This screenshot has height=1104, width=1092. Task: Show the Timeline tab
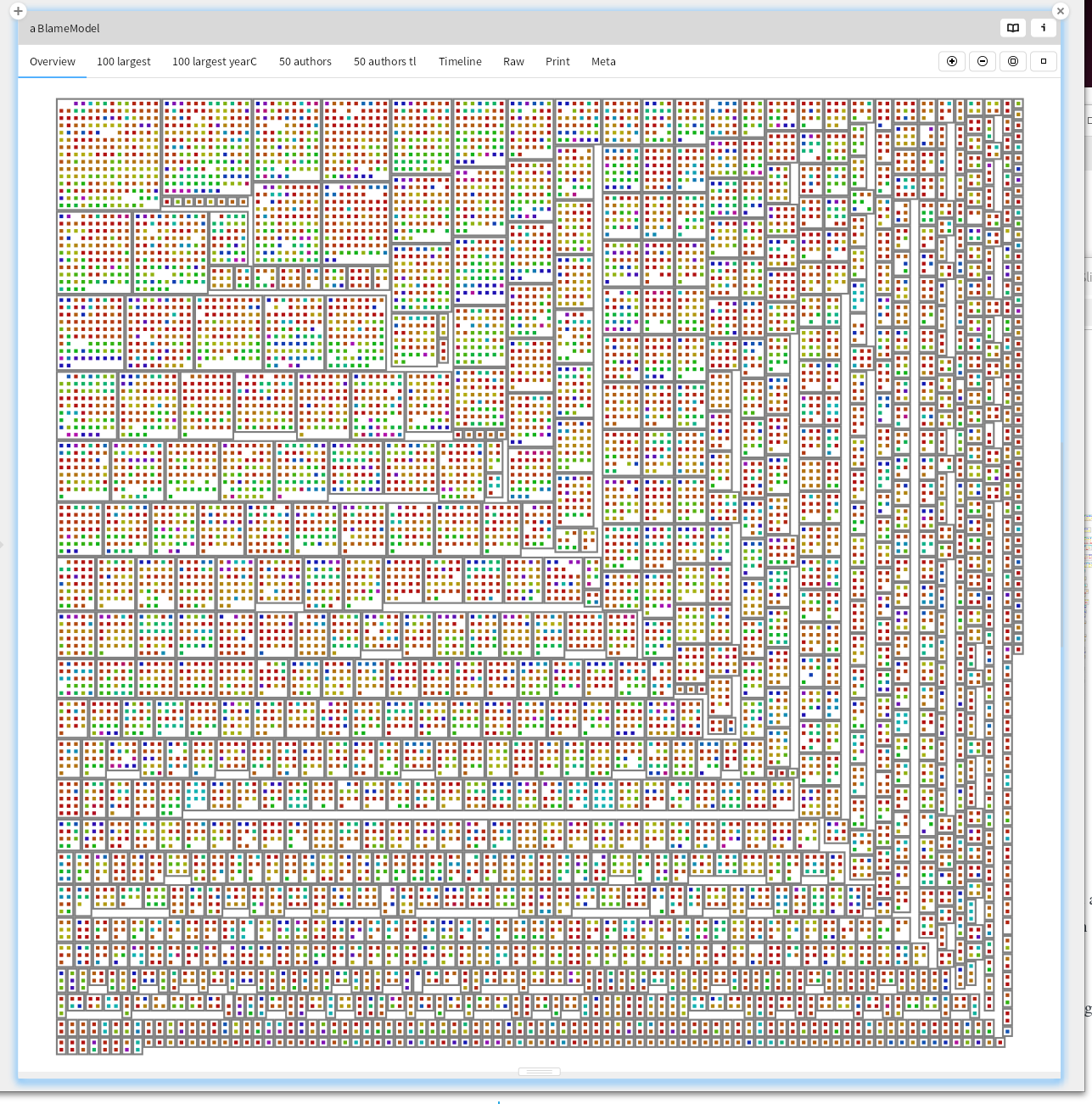pyautogui.click(x=460, y=62)
